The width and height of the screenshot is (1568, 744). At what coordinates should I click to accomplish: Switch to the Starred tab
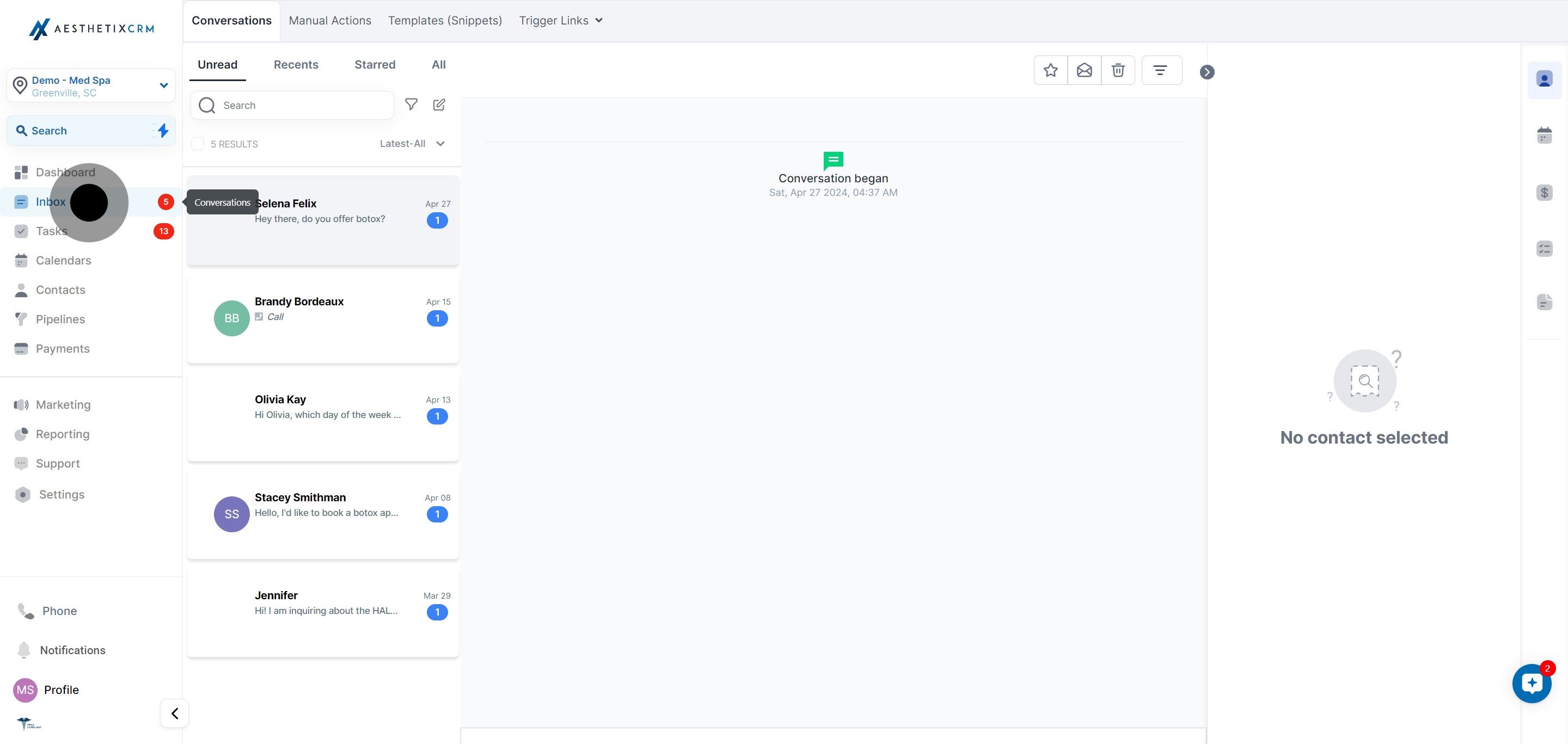pyautogui.click(x=375, y=64)
